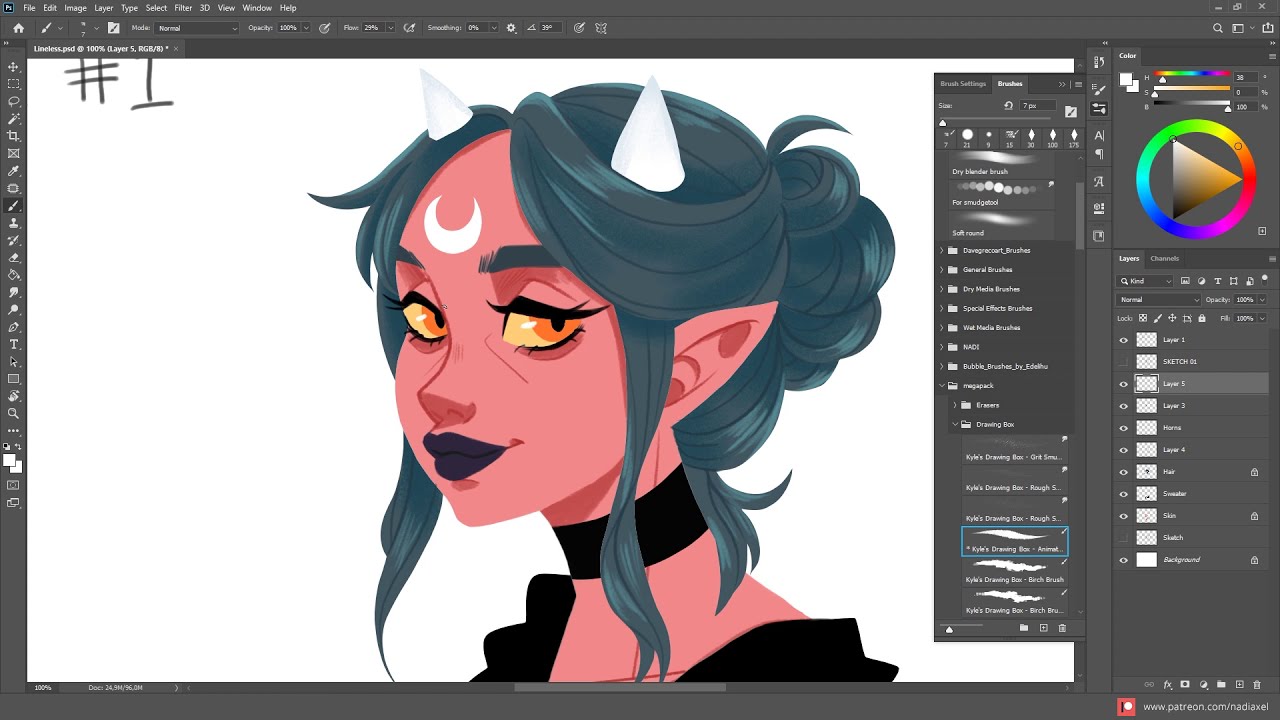
Task: Toggle pressure for opacity button
Action: (x=325, y=28)
